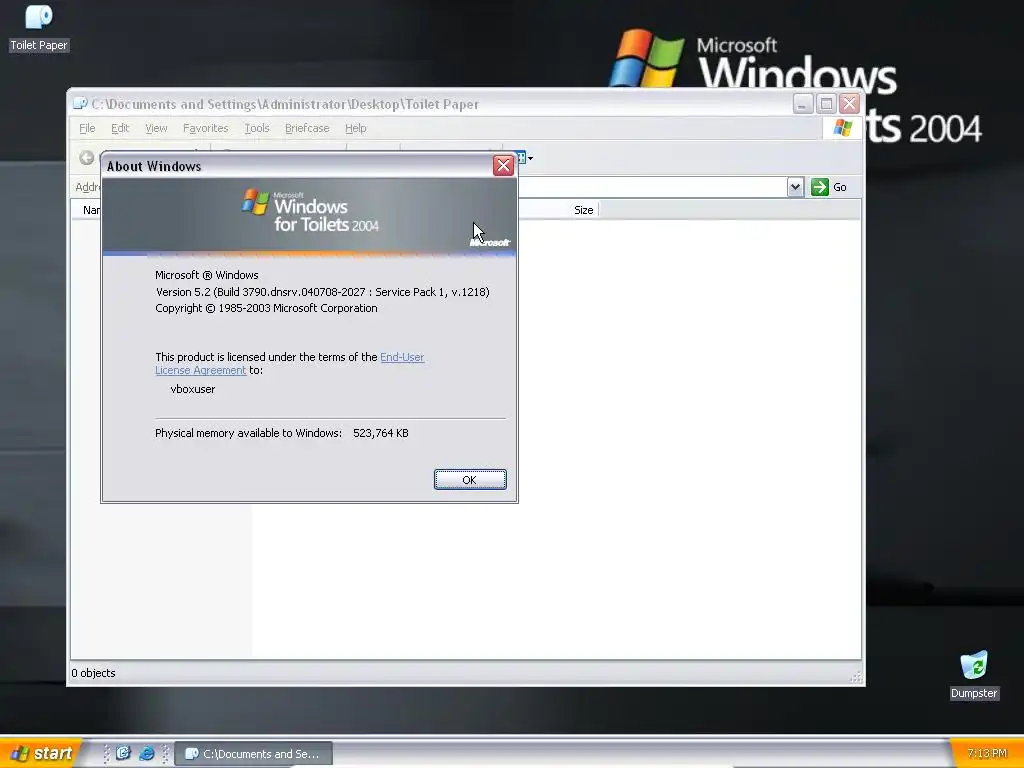Maximize the Toilet Paper Explorer window
This screenshot has width=1024, height=768.
tap(826, 104)
